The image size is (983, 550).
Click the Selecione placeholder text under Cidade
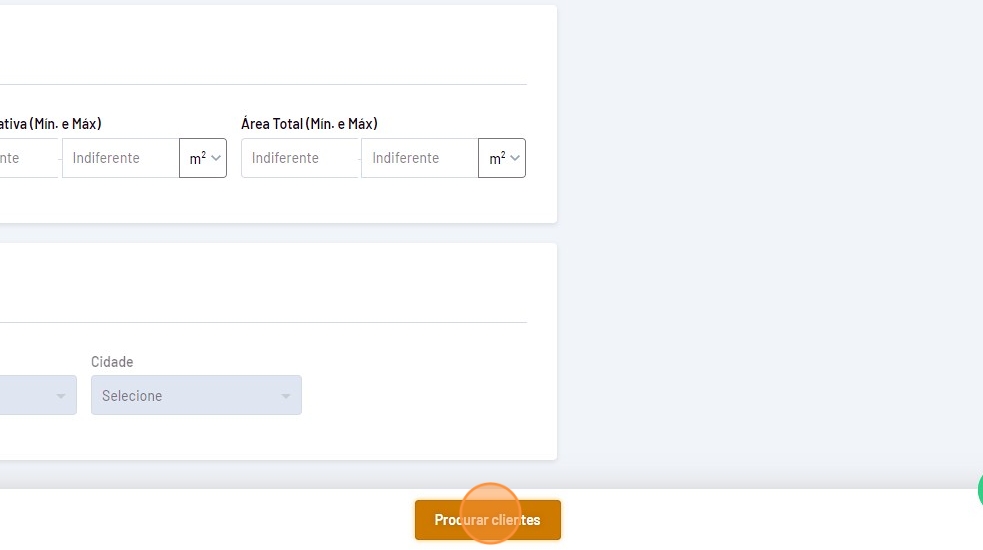(x=132, y=396)
